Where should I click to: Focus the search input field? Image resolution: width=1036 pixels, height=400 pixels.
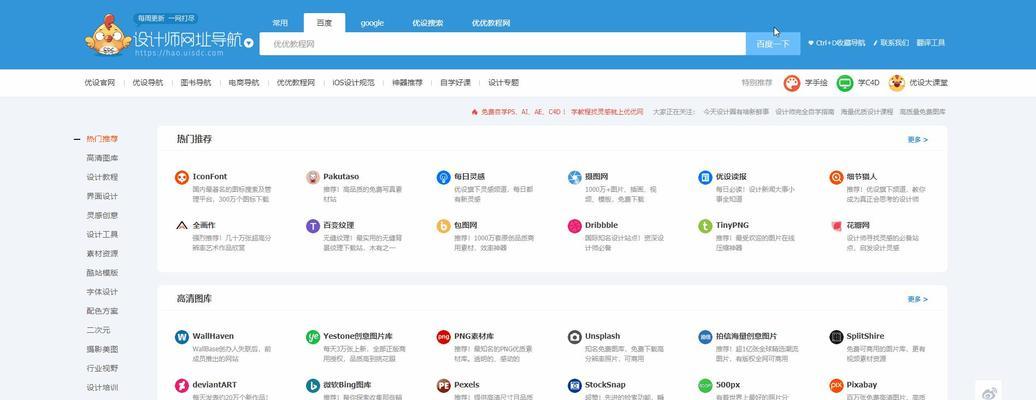503,44
